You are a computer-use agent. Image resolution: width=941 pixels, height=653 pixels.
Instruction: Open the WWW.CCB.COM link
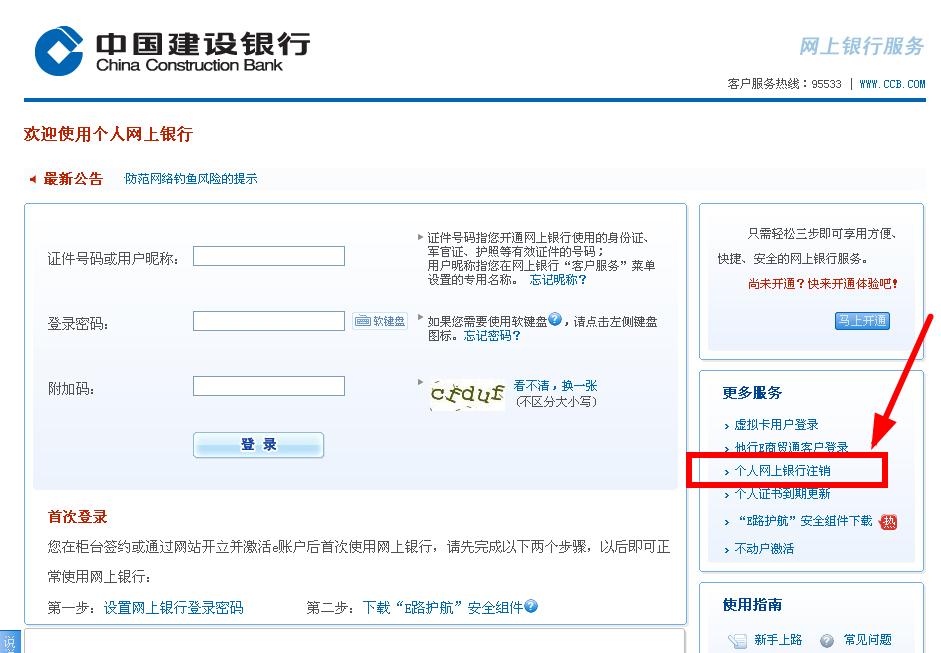click(892, 84)
